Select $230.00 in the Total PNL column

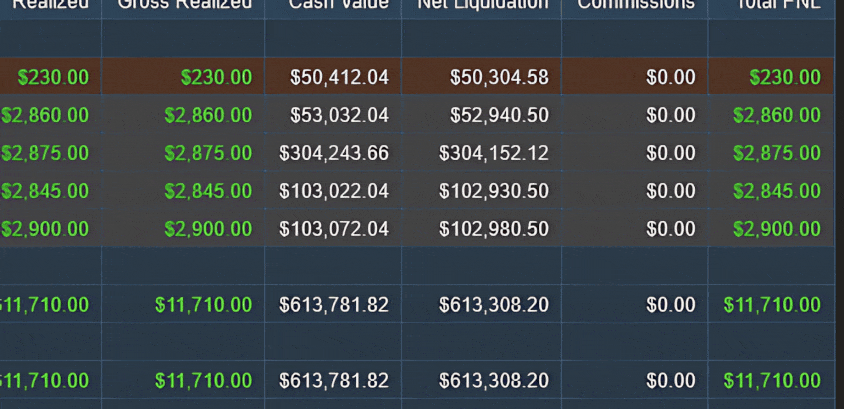(784, 77)
